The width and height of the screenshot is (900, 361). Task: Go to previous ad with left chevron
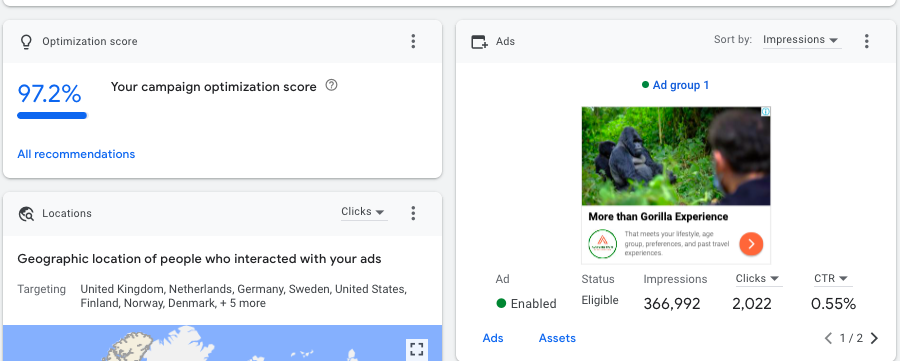[x=828, y=338]
